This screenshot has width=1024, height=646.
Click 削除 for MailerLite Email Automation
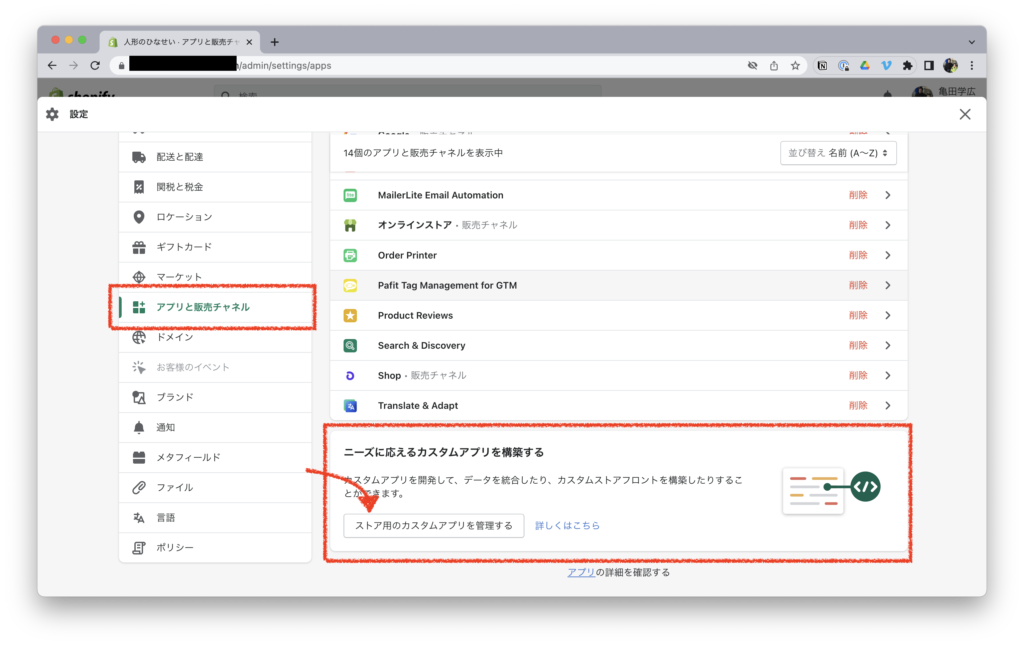(858, 195)
